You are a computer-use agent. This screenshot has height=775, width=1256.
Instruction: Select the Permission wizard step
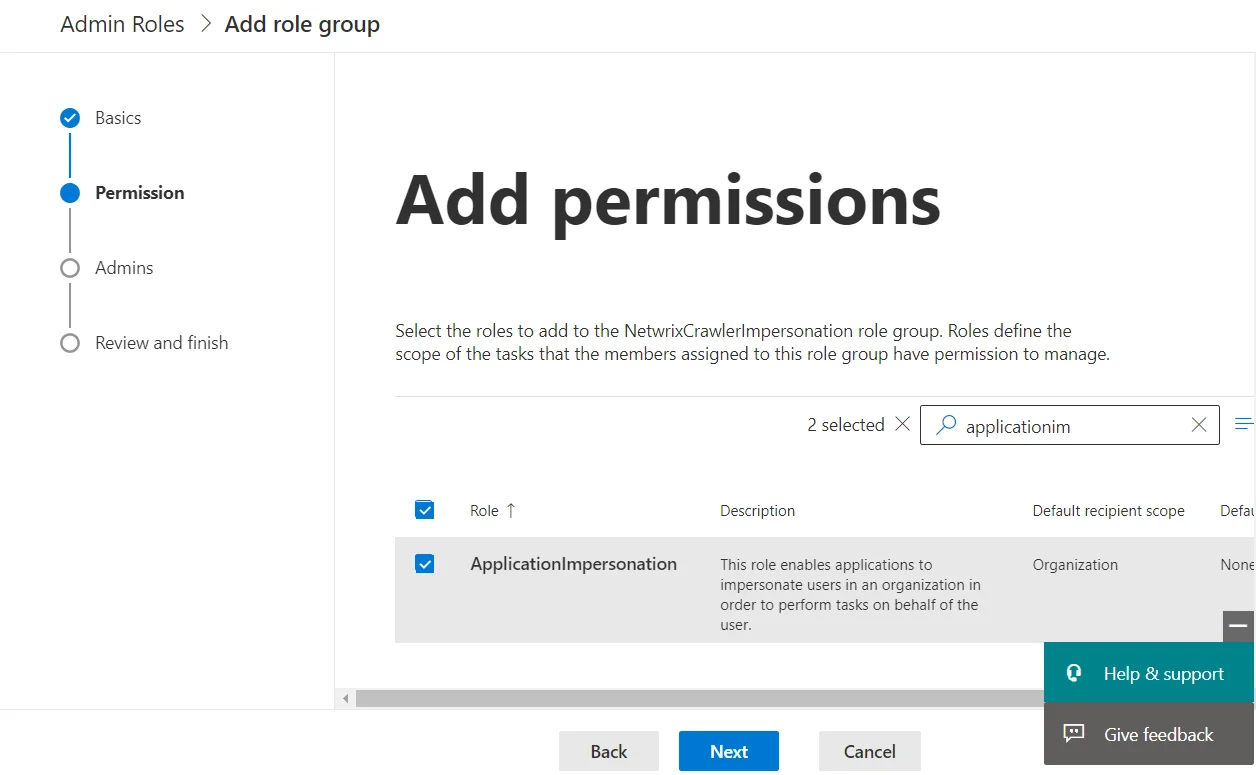pos(139,193)
